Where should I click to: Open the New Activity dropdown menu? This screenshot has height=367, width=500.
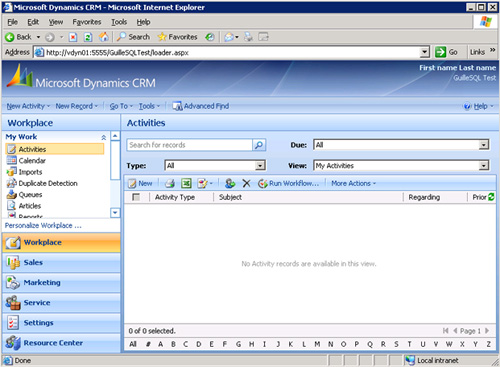[x=28, y=106]
